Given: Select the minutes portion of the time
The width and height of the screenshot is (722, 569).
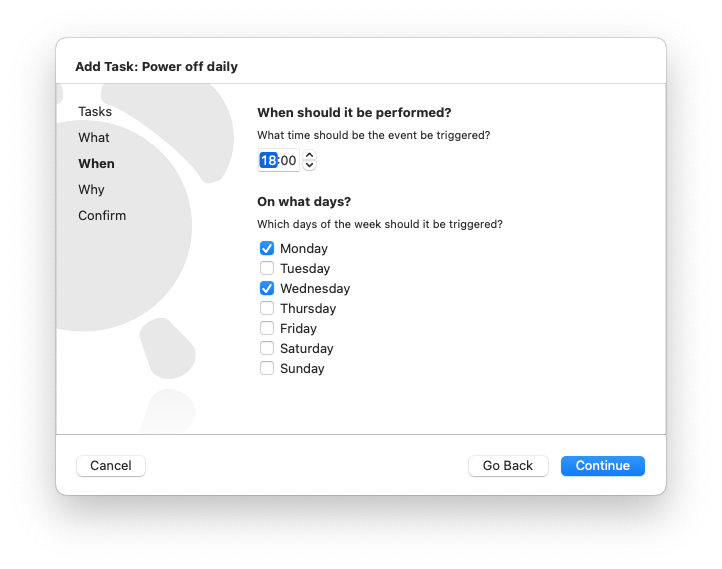Looking at the screenshot, I should point(288,160).
